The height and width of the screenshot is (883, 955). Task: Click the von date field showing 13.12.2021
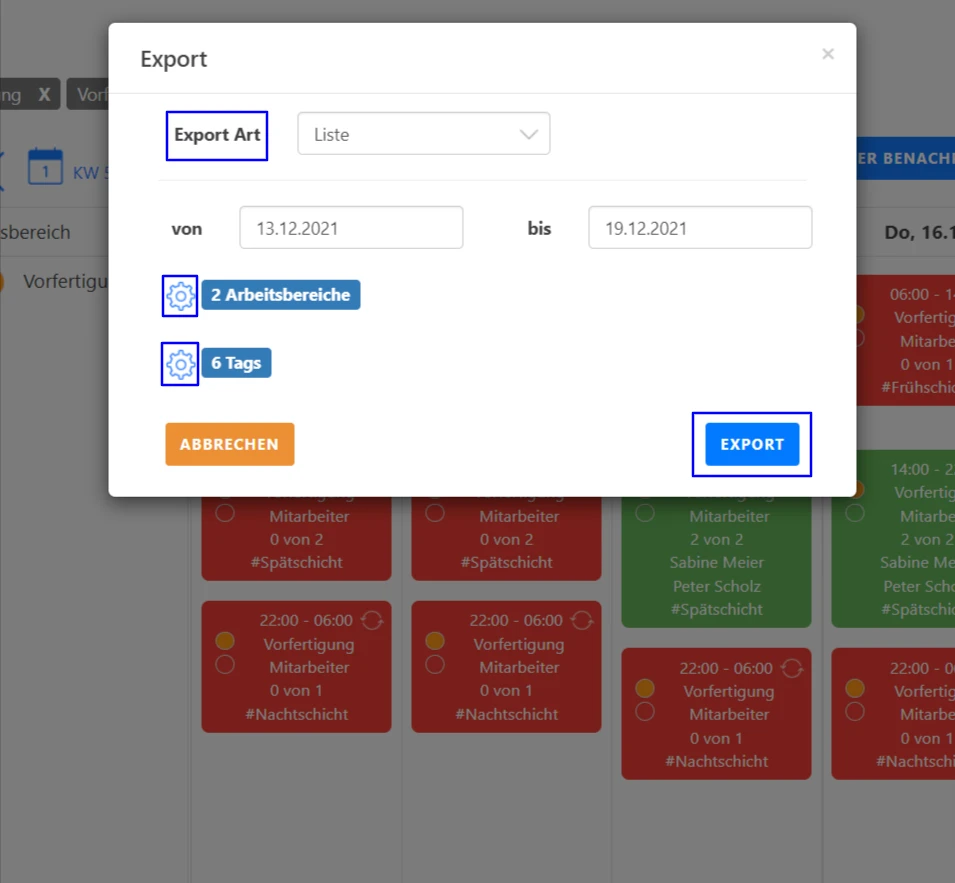pyautogui.click(x=351, y=227)
